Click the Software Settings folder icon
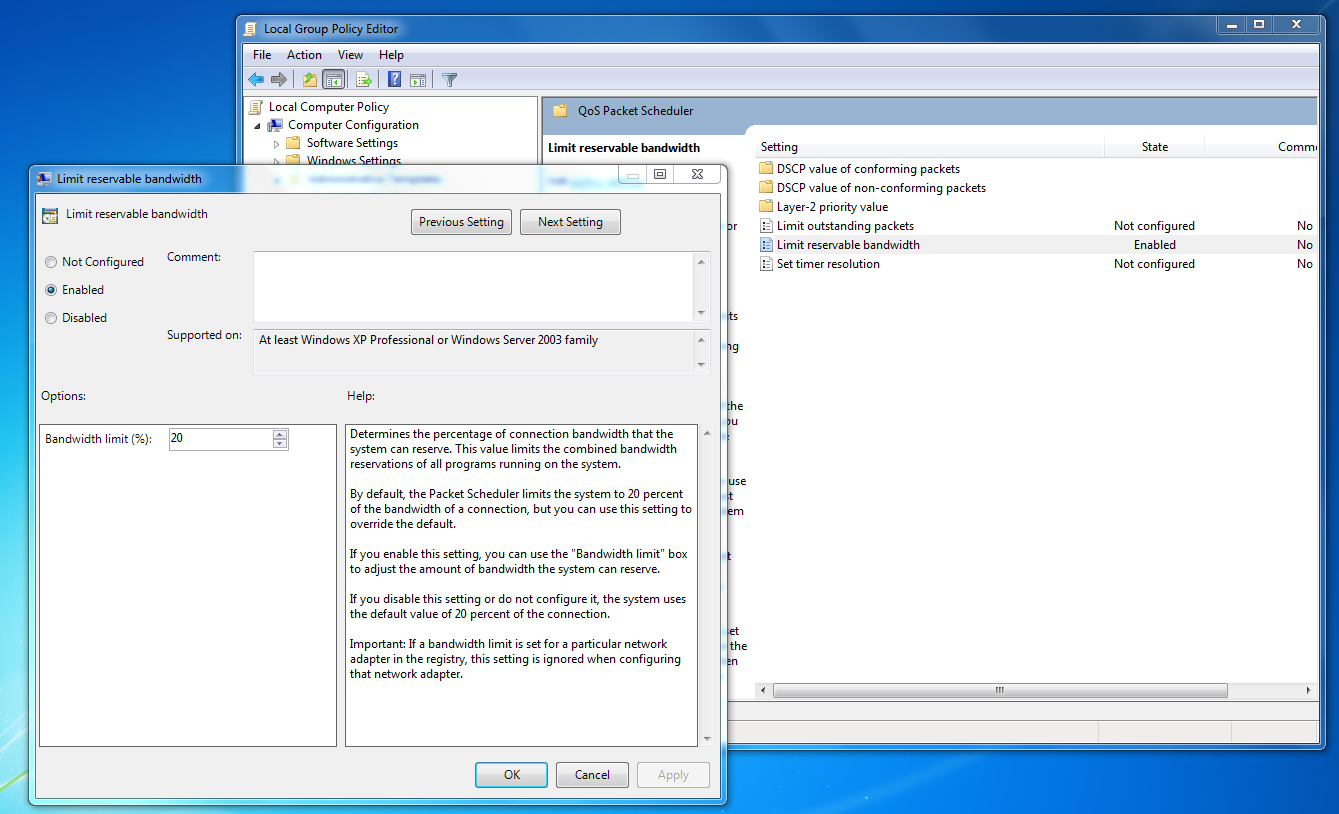The image size is (1339, 814). 293,143
